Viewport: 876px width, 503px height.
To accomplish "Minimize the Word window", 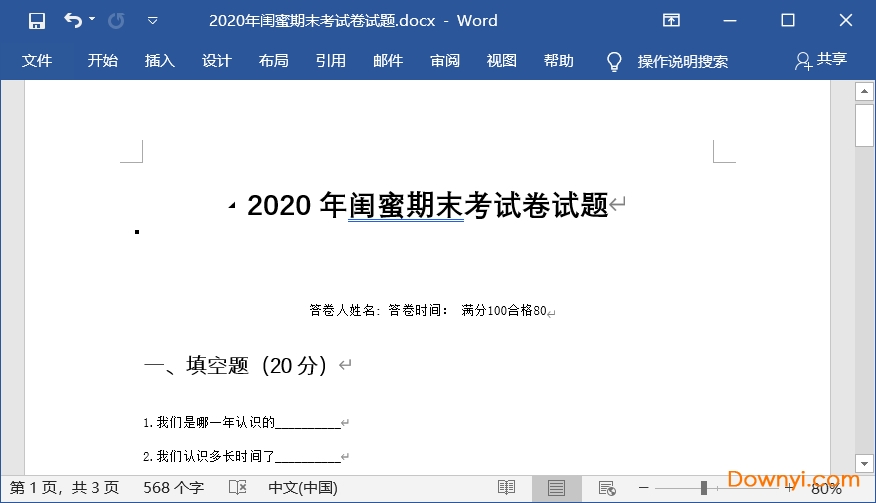I will [x=730, y=21].
